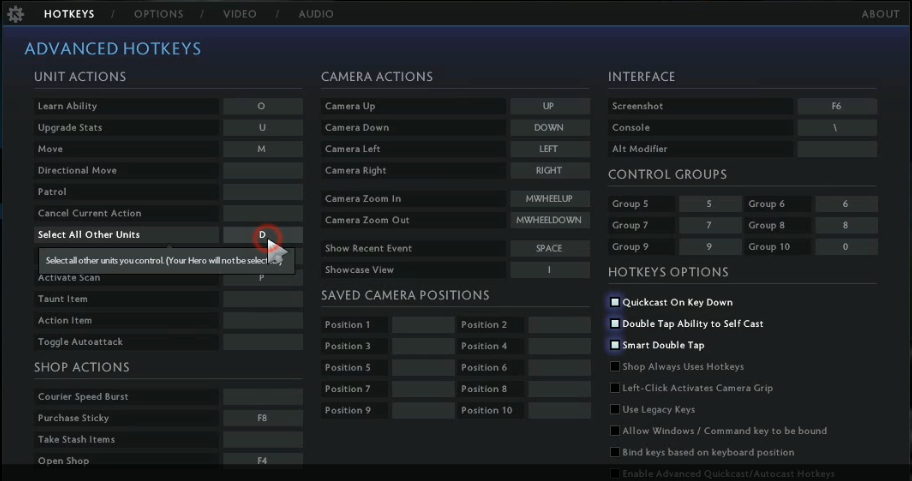Assign a key to camera Position 3
Viewport: 912px width, 481px height.
423,346
